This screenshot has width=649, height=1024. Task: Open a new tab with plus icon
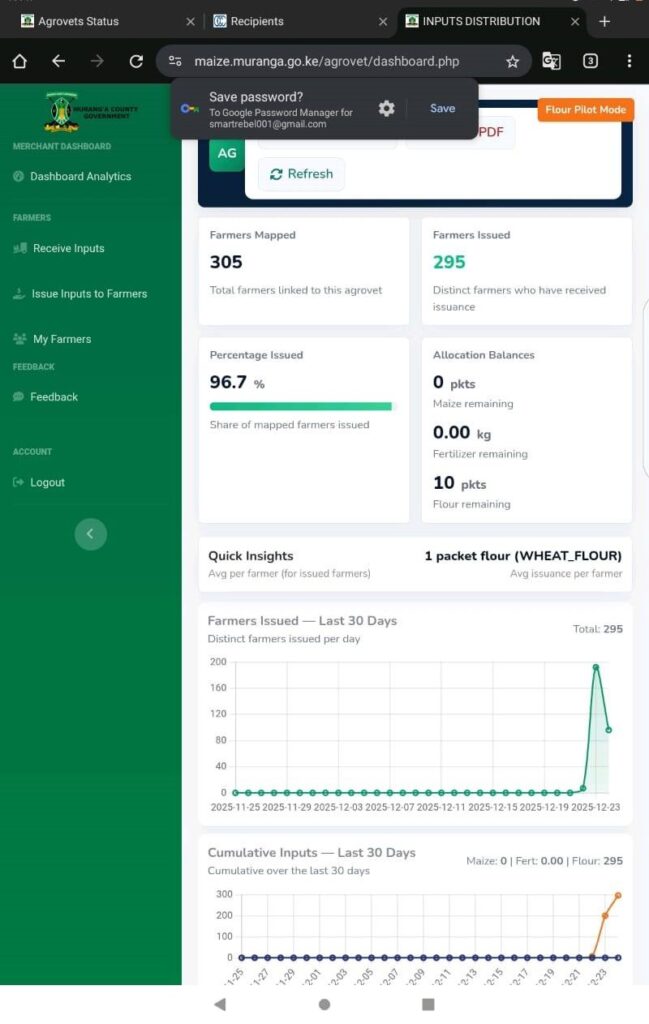pyautogui.click(x=604, y=21)
